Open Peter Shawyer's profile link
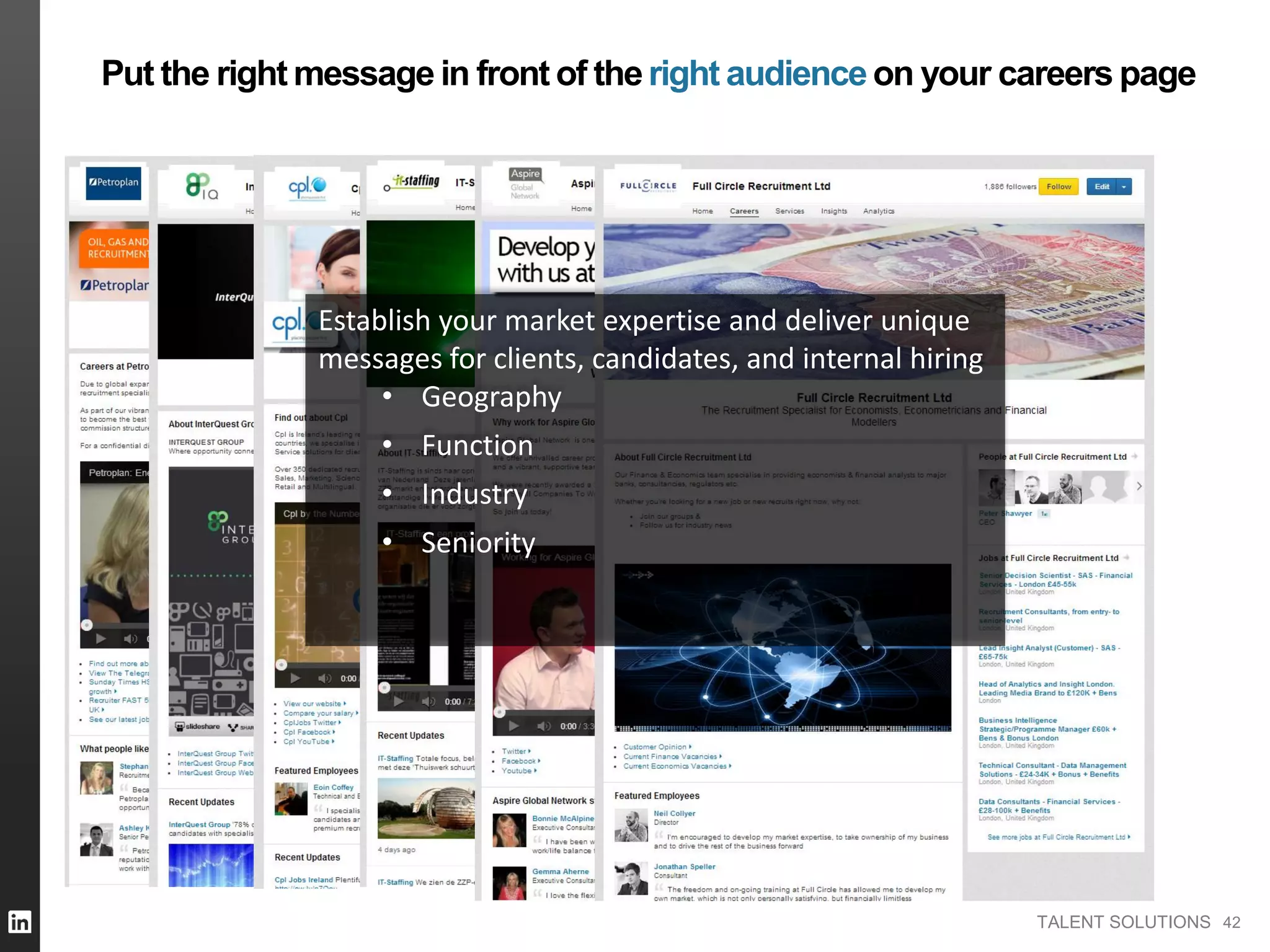 tap(1006, 513)
